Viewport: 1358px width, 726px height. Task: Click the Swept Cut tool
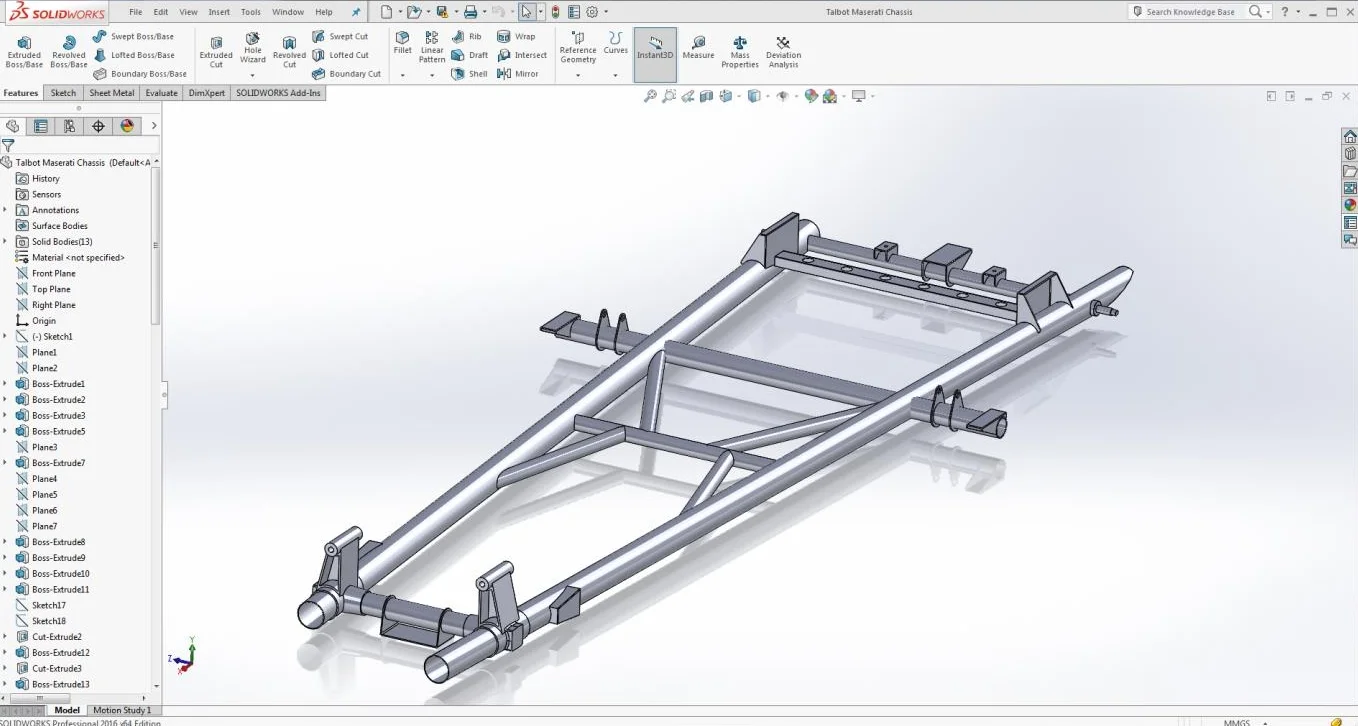(340, 36)
